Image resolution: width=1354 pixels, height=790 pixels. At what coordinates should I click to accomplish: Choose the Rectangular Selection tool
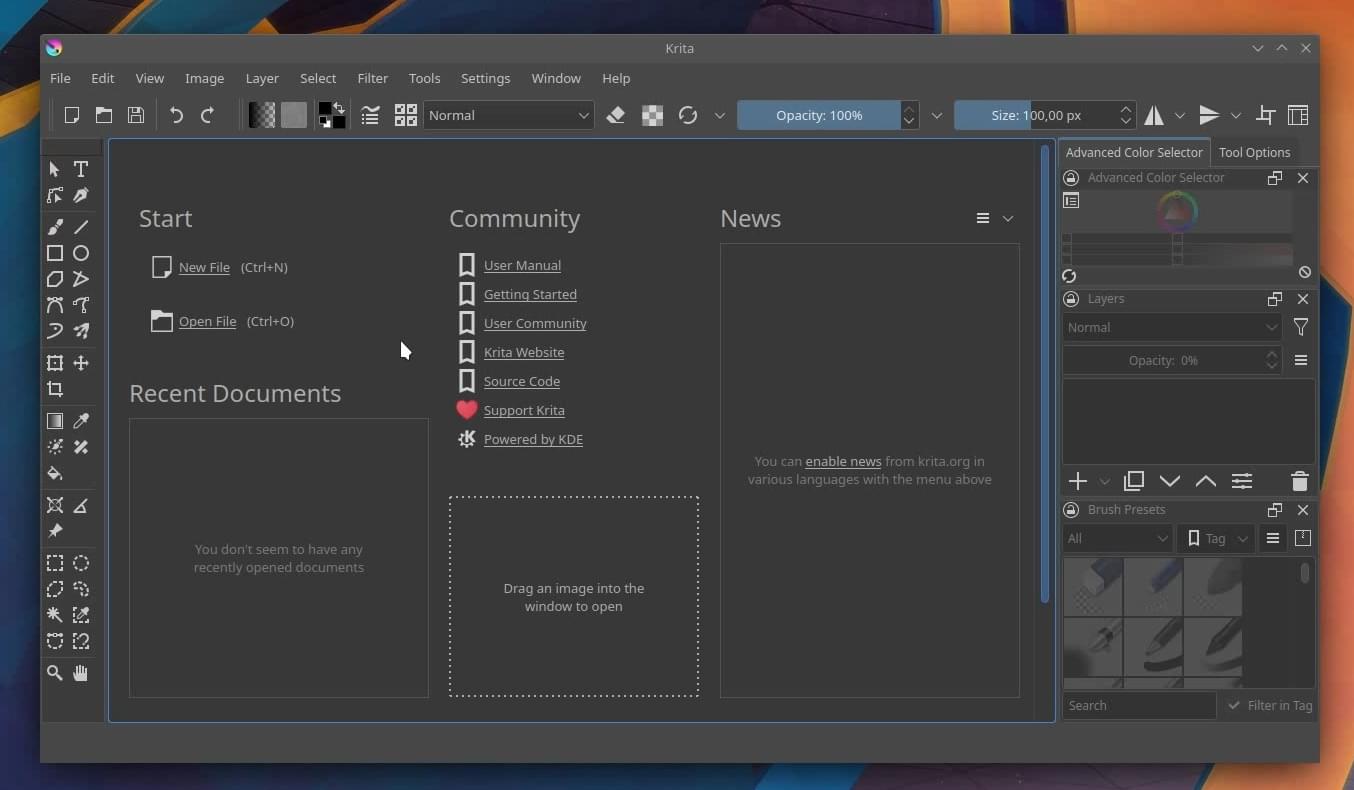[x=55, y=563]
